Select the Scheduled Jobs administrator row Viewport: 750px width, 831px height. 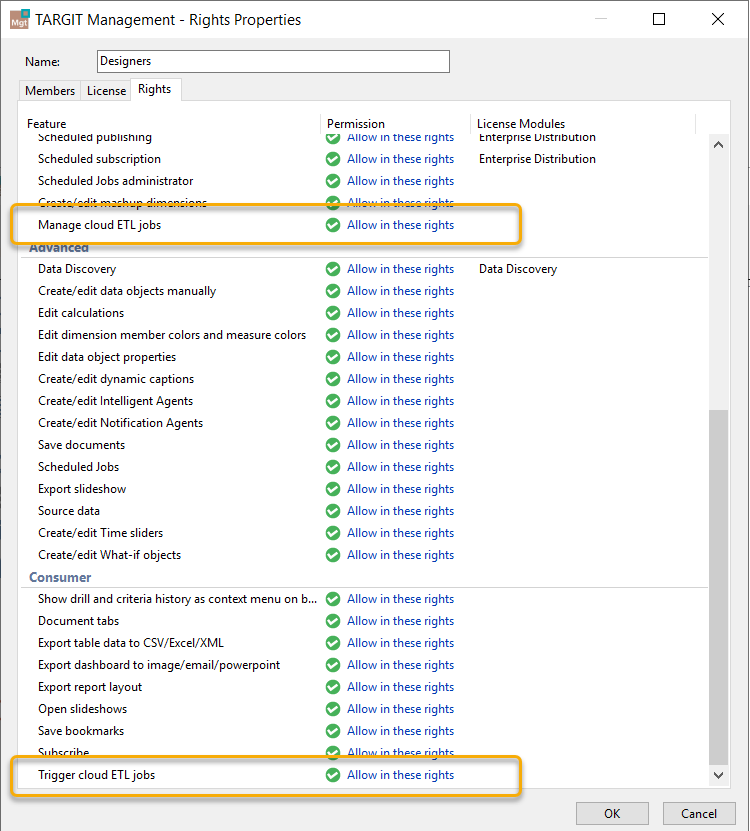(x=364, y=181)
